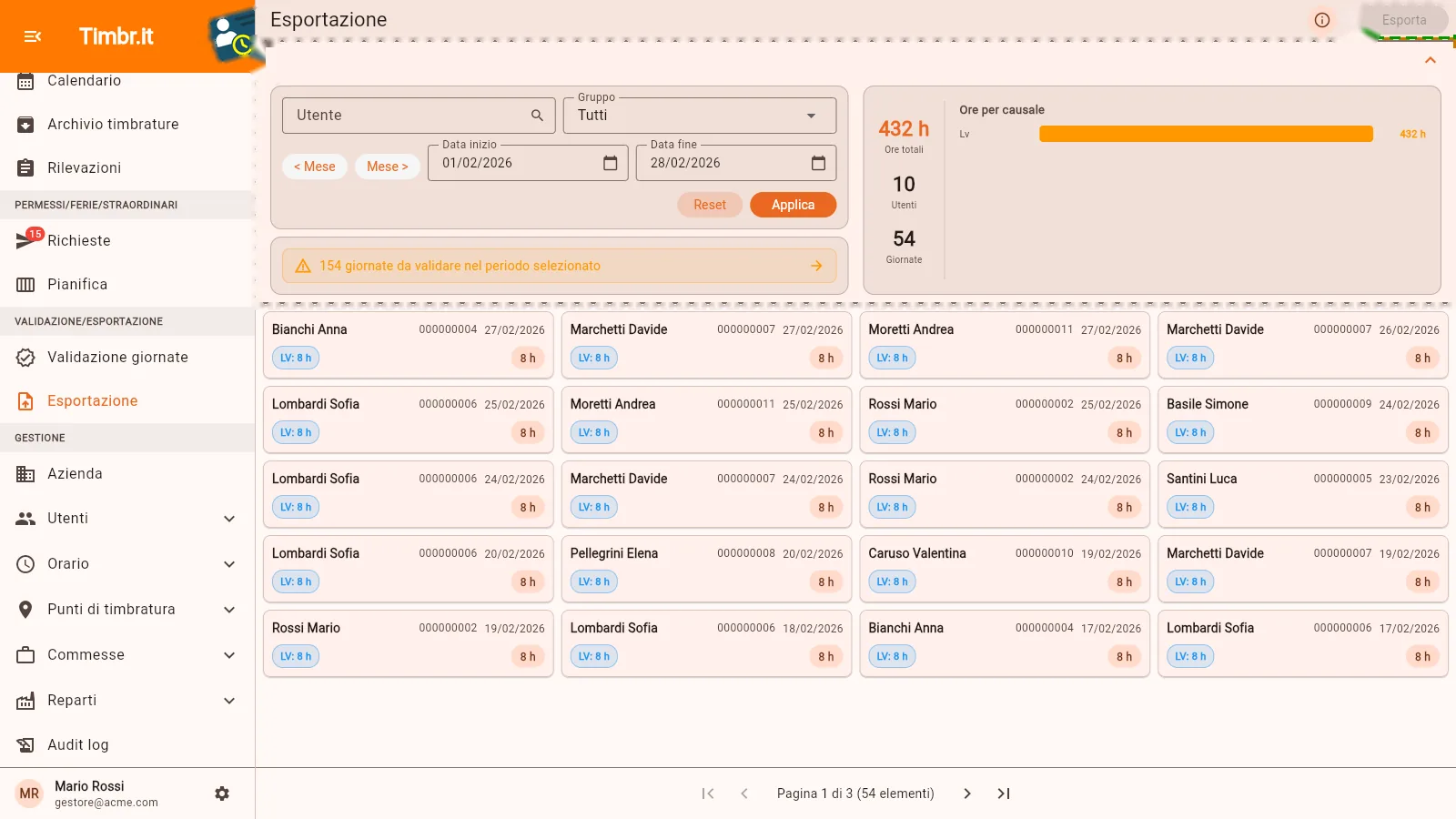The height and width of the screenshot is (819, 1456).
Task: Click LV: 8 h chip on Rossi Mario 19/02/2026
Action: tap(296, 656)
